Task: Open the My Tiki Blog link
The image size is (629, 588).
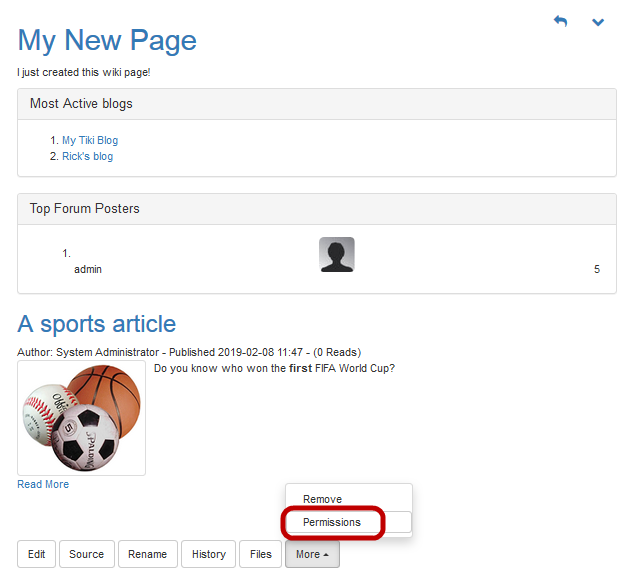Action: click(89, 141)
